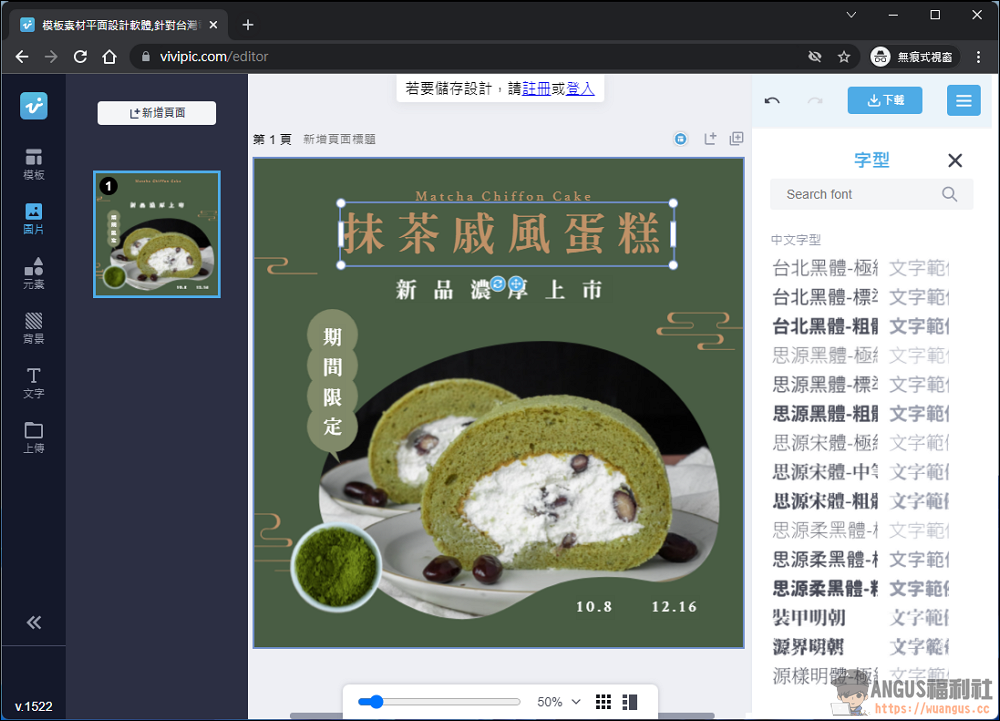This screenshot has width=1000, height=721.
Task: Choose font 台北黑體-標準
Action: [x=861, y=297]
